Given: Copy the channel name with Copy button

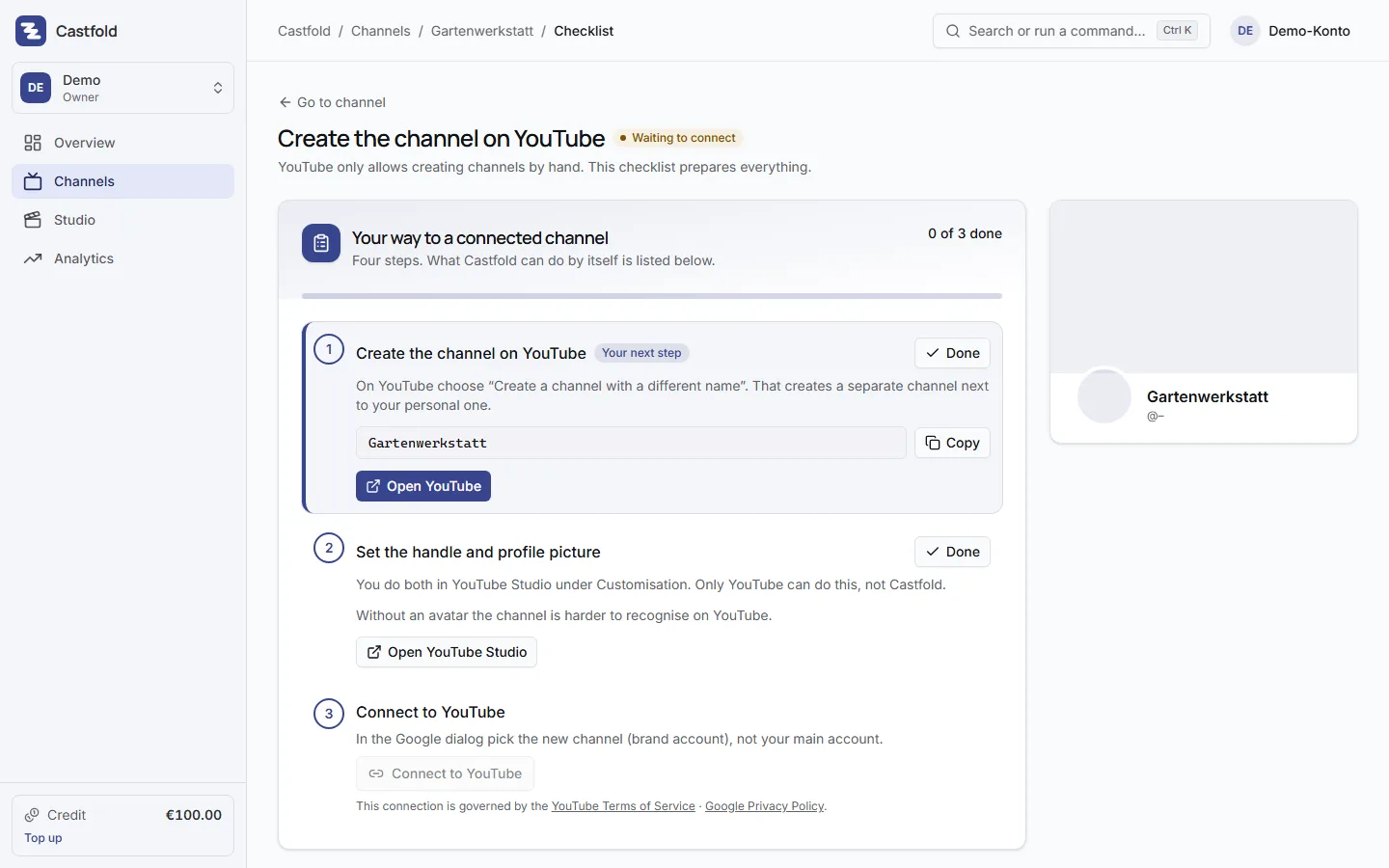Looking at the screenshot, I should pos(952,443).
